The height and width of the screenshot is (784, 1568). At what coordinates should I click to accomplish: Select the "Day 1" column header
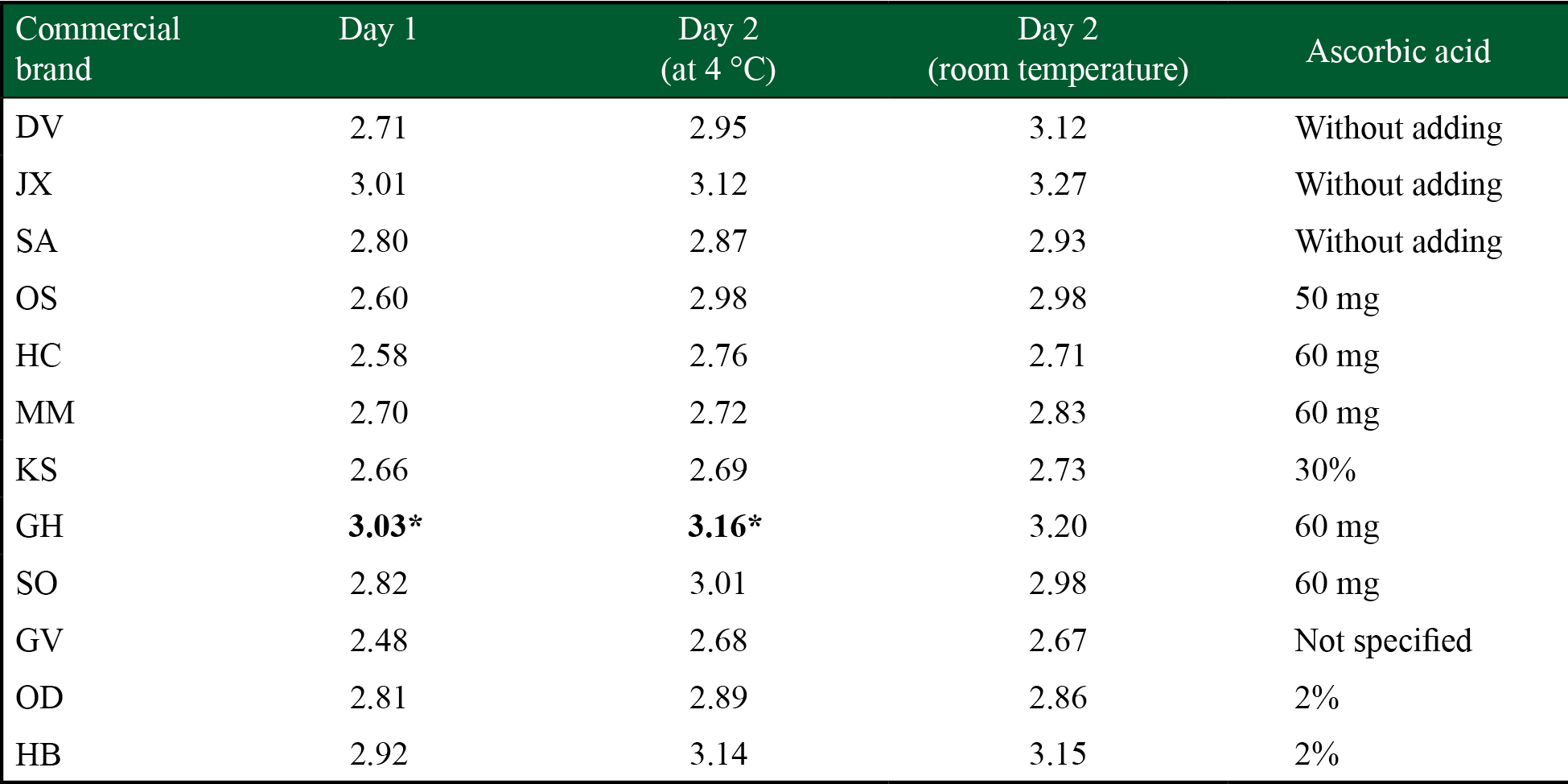click(378, 30)
